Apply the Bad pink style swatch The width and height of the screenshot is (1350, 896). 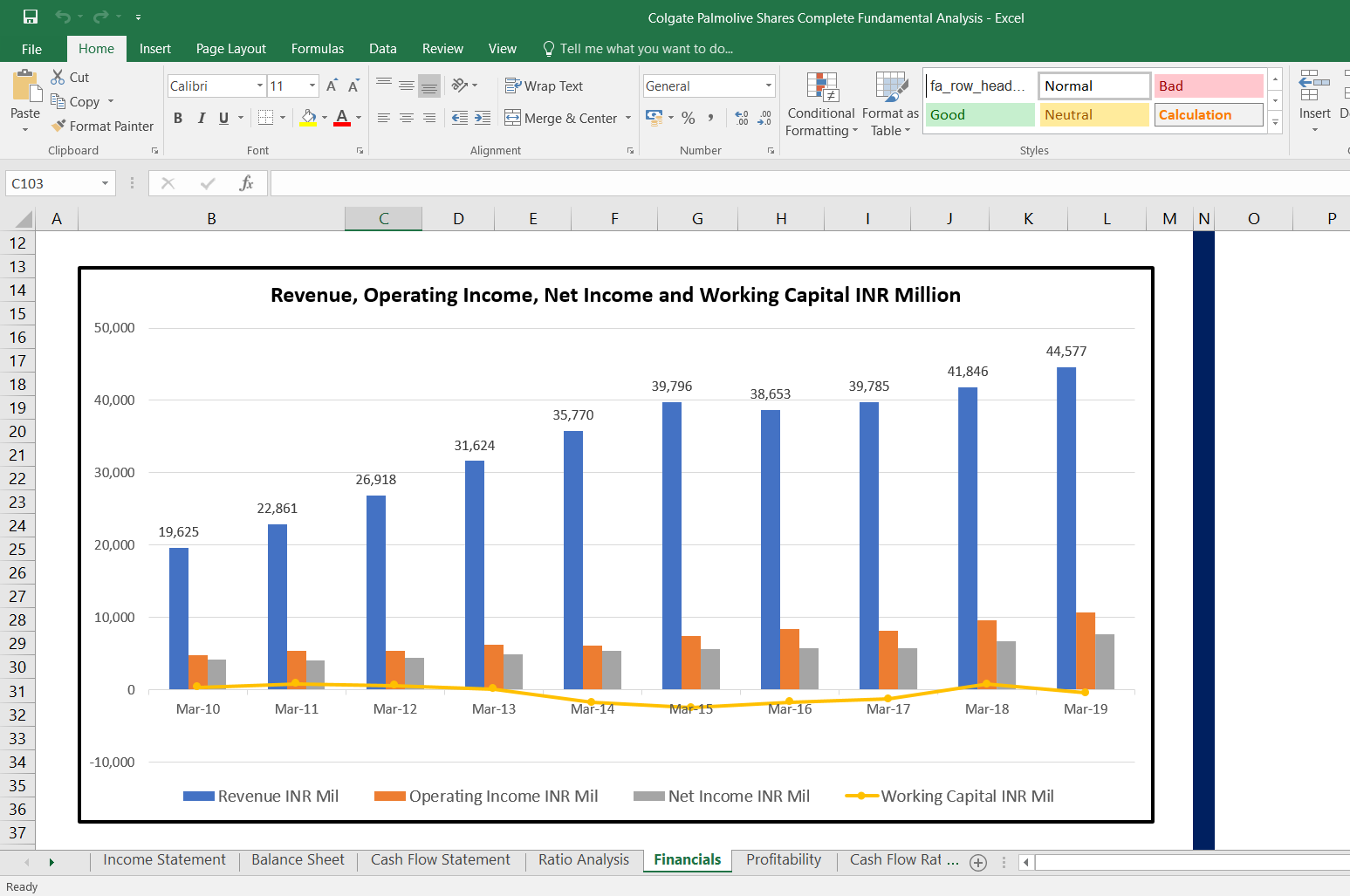point(1209,85)
